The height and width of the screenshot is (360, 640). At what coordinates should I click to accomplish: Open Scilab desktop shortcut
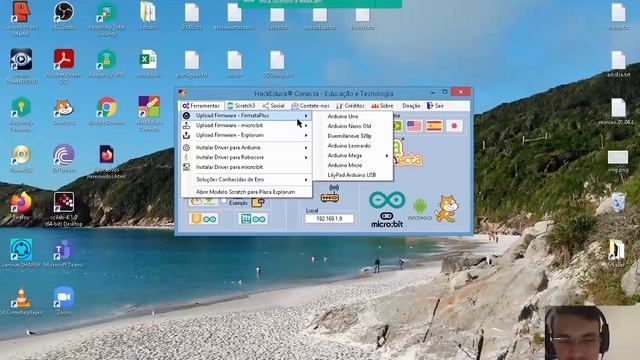(x=64, y=209)
